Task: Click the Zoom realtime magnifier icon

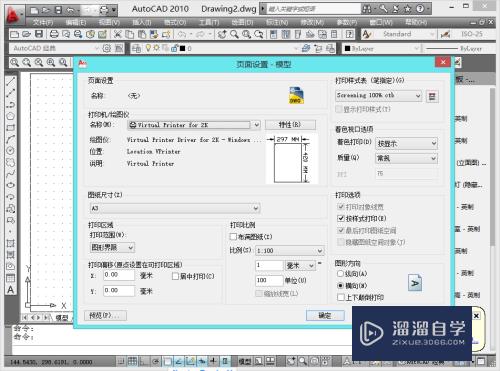Action: click(234, 34)
